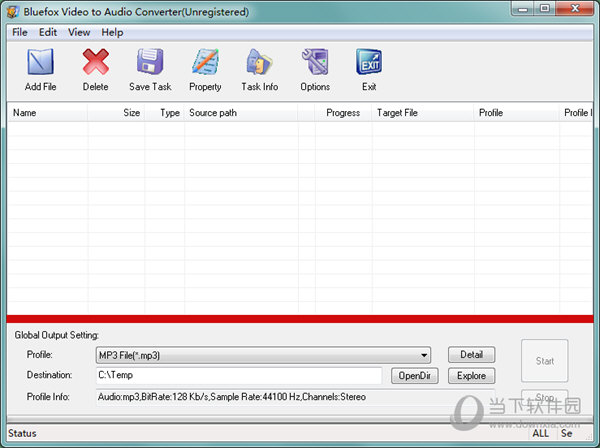Click the Stop button
The height and width of the screenshot is (448, 600).
(545, 397)
